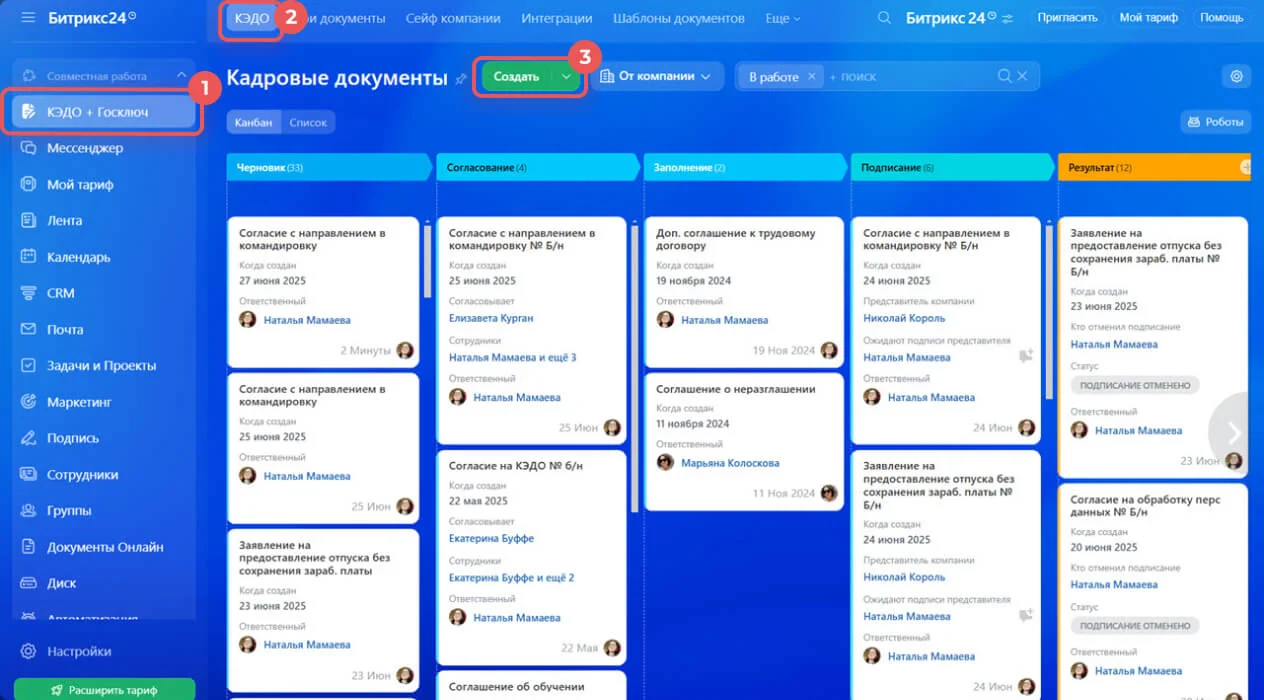Click Помощь button
The height and width of the screenshot is (700, 1264).
1221,18
